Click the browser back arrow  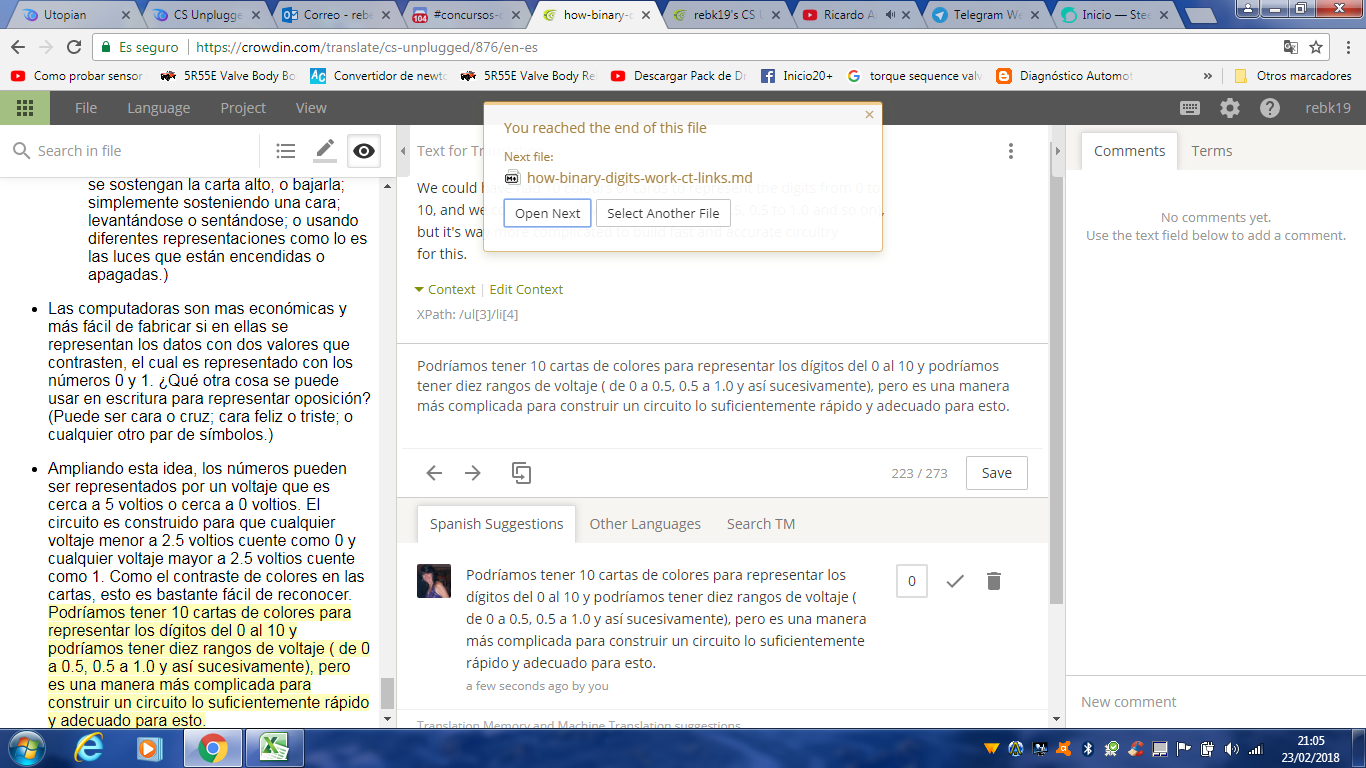pyautogui.click(x=18, y=47)
